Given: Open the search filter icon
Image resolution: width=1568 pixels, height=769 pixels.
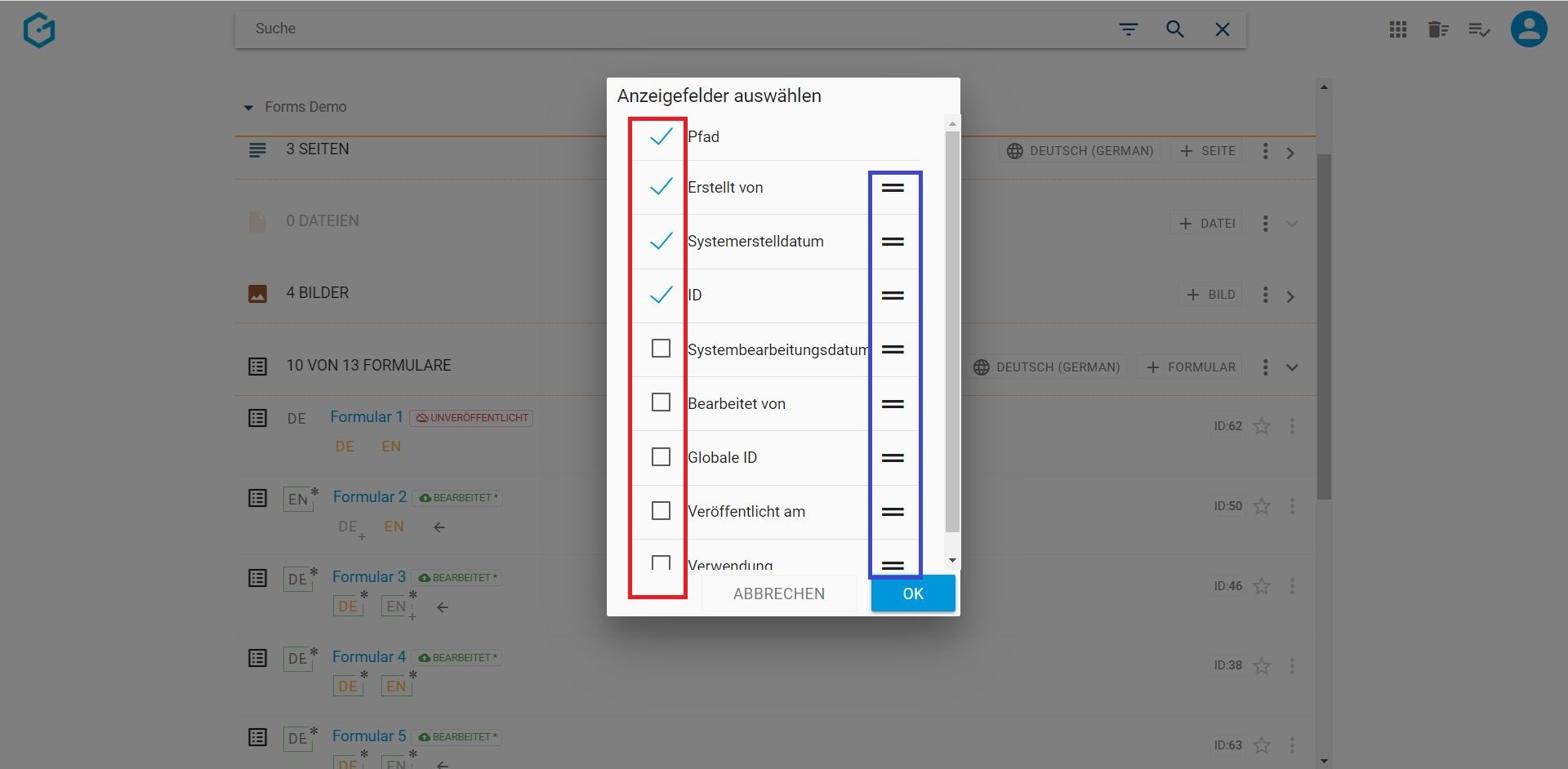Looking at the screenshot, I should [1129, 29].
